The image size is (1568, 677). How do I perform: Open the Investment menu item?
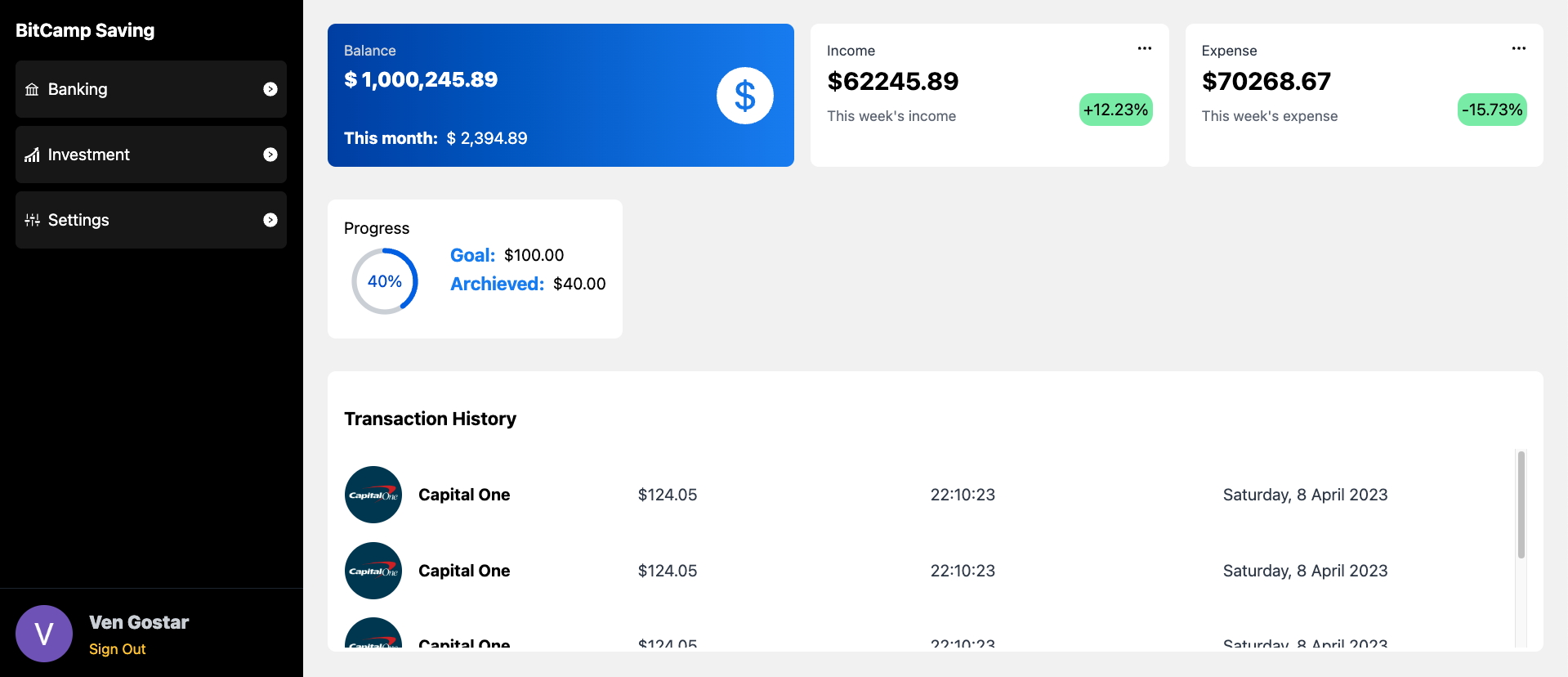coord(151,155)
